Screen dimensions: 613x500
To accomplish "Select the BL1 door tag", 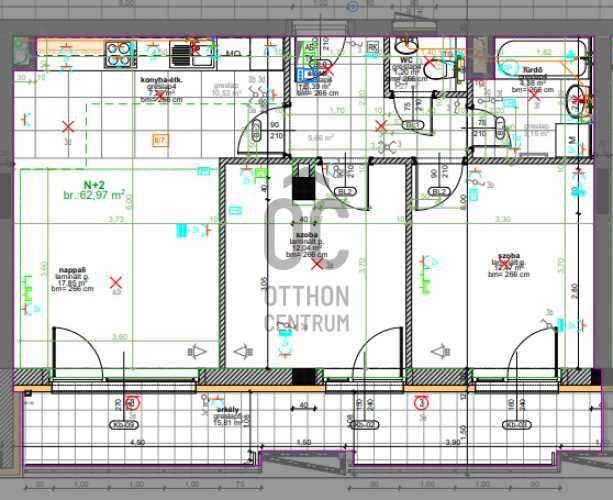I will (x=411, y=124).
